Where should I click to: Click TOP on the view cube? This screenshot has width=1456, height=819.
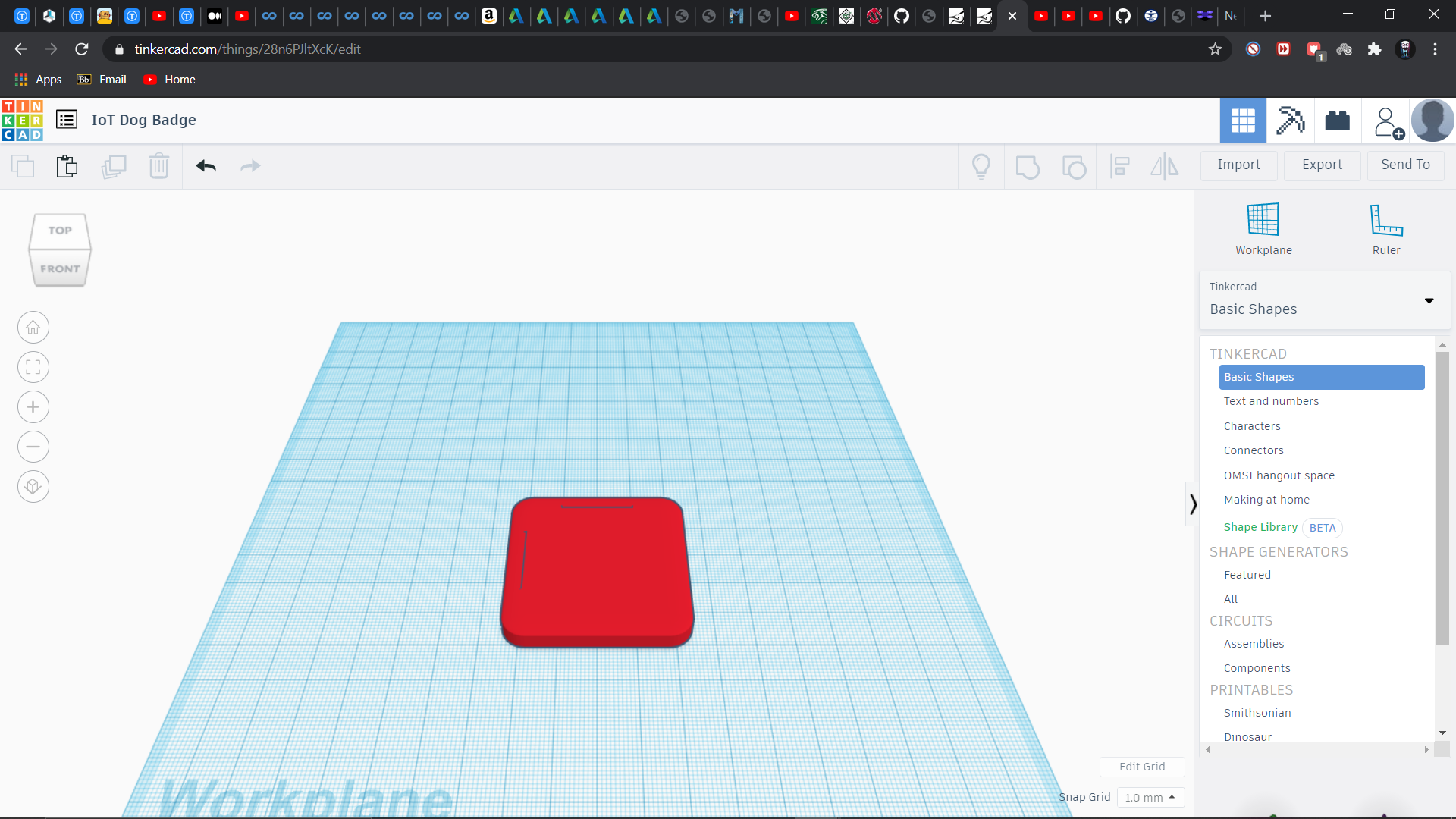(x=59, y=231)
